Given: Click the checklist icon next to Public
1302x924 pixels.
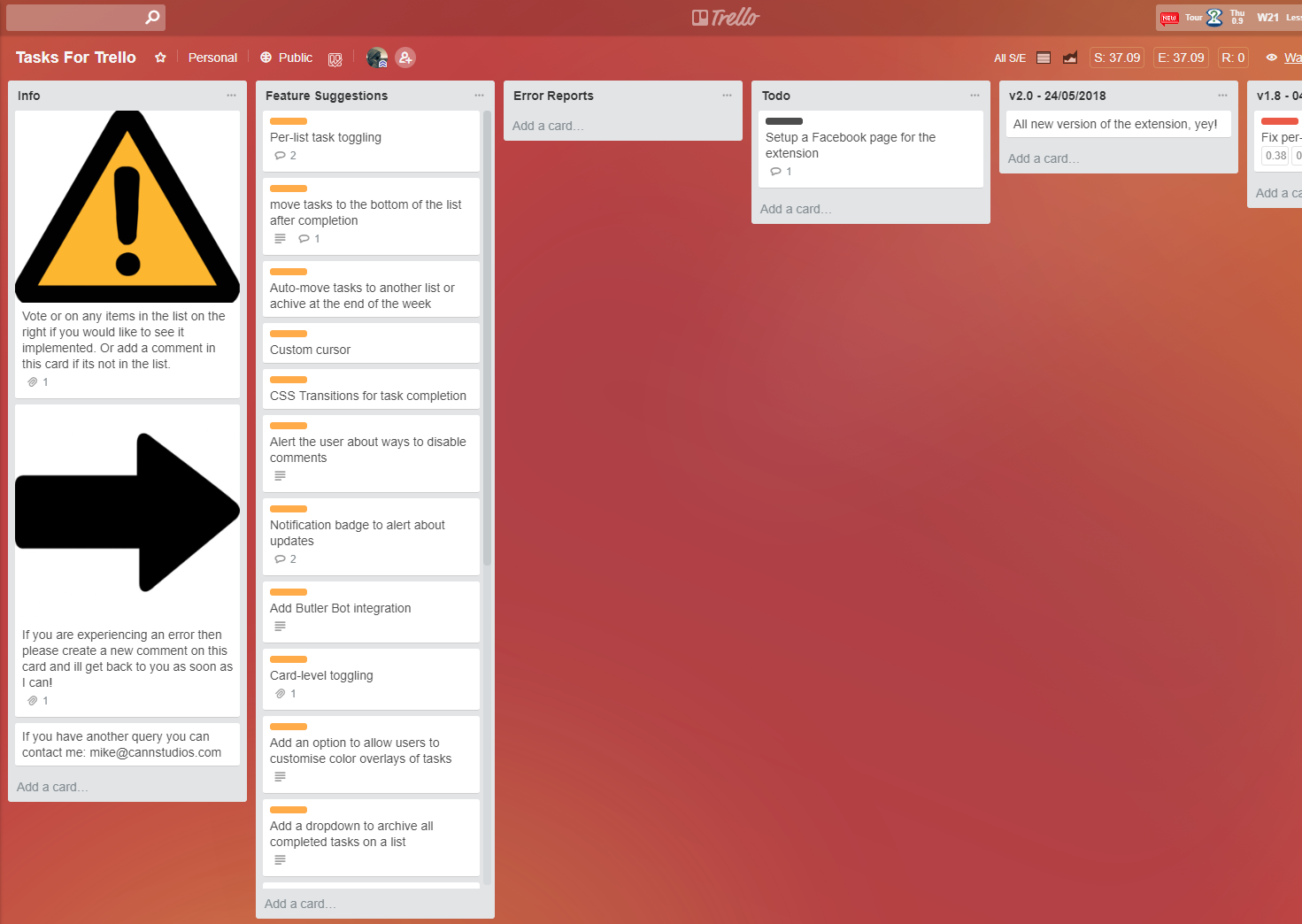Looking at the screenshot, I should pos(335,58).
